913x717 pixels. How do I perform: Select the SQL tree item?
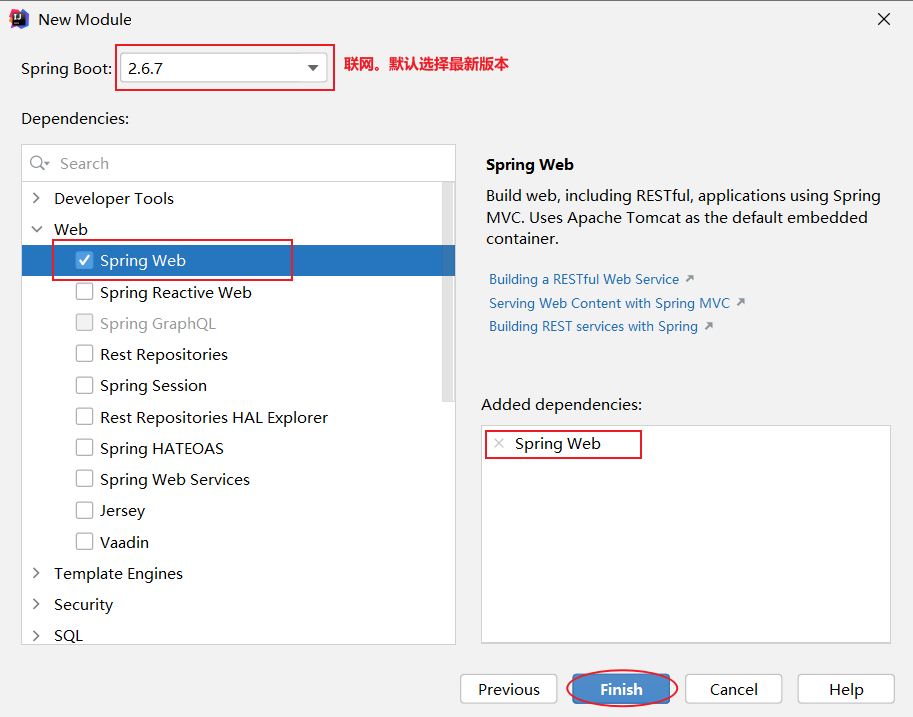coord(69,635)
